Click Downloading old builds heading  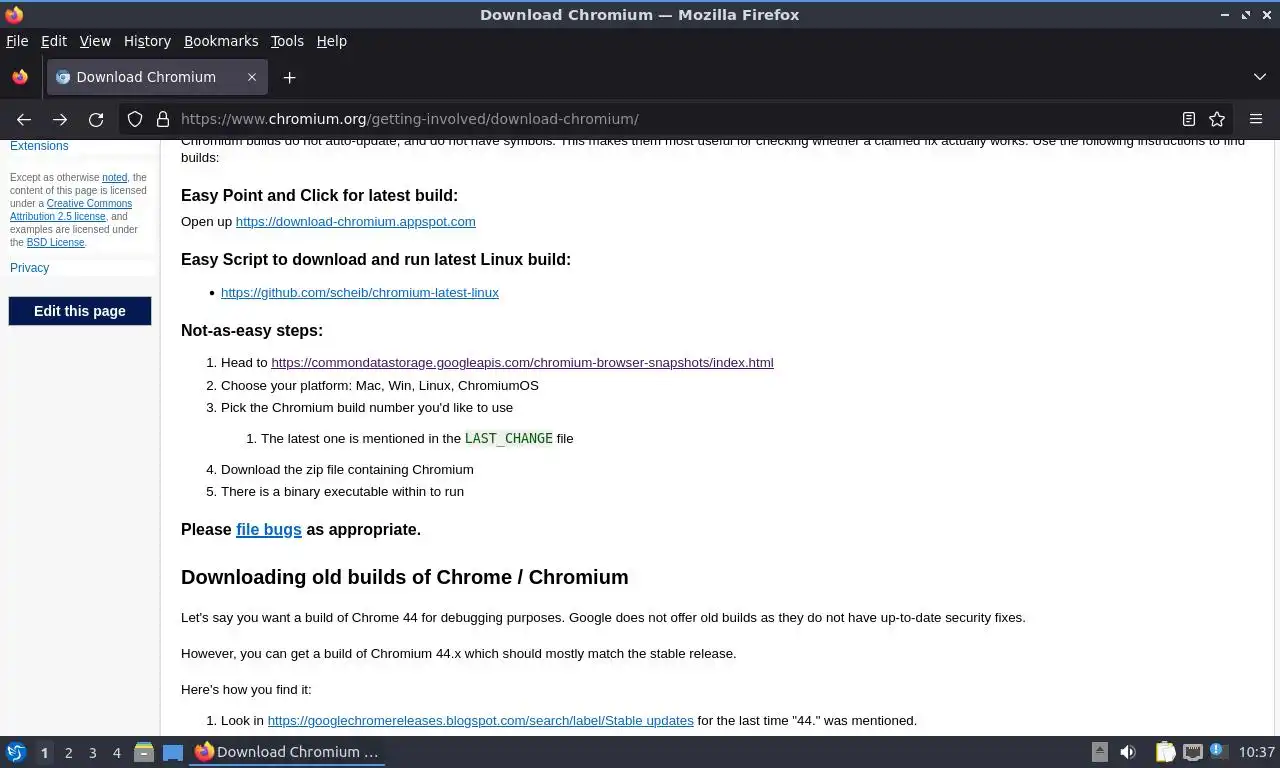(x=405, y=577)
